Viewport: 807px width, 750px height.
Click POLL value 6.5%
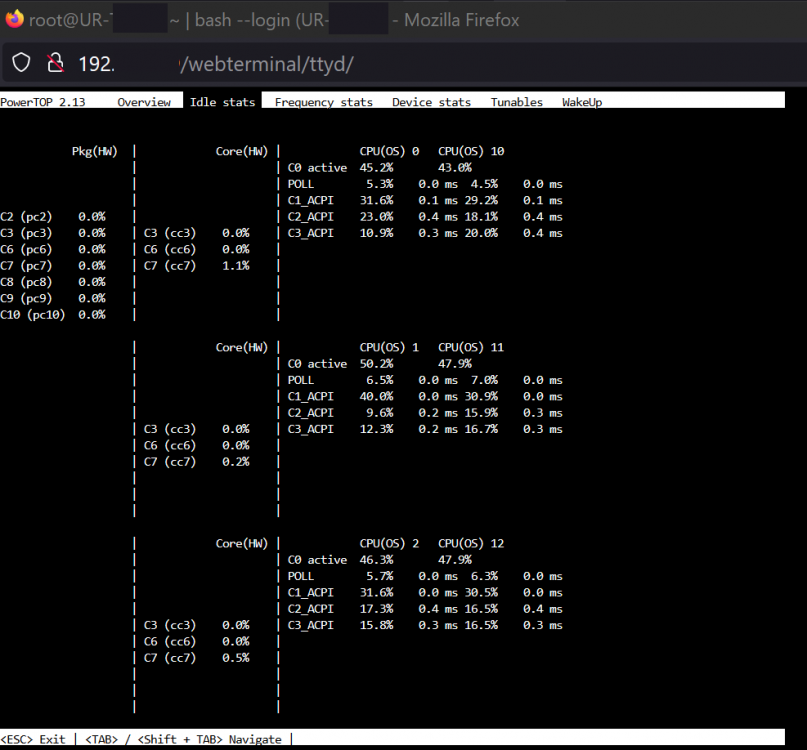pos(380,380)
